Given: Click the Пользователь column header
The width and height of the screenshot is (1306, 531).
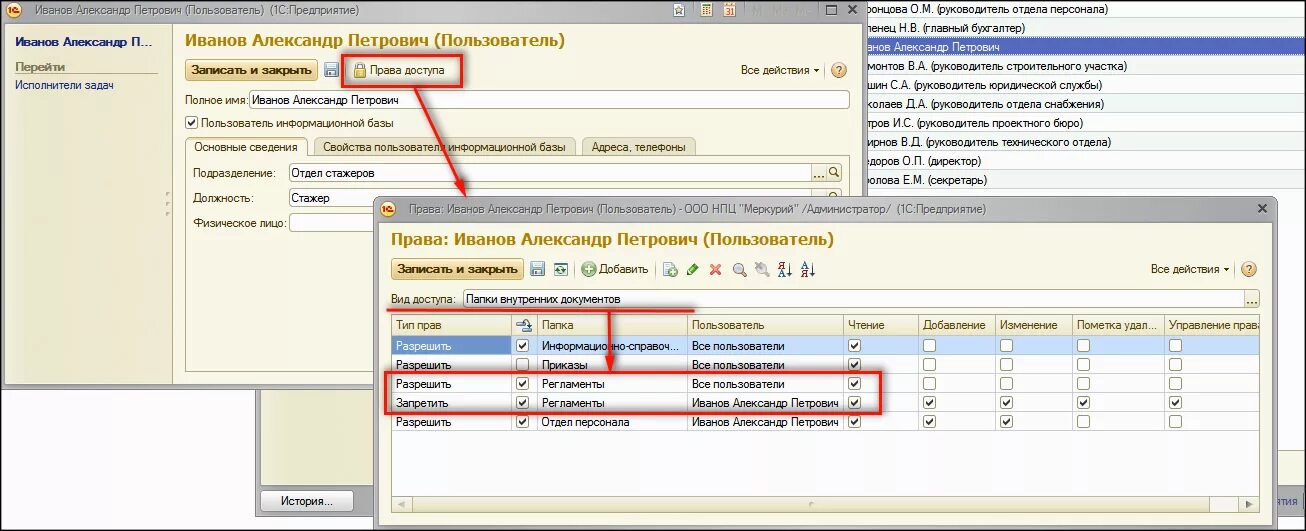Looking at the screenshot, I should point(765,325).
